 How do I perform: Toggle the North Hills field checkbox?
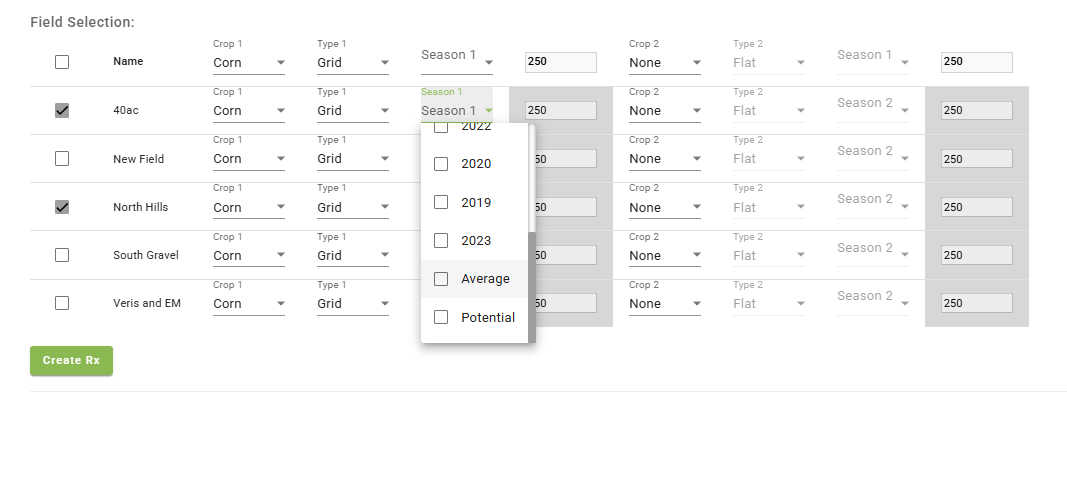pyautogui.click(x=62, y=207)
